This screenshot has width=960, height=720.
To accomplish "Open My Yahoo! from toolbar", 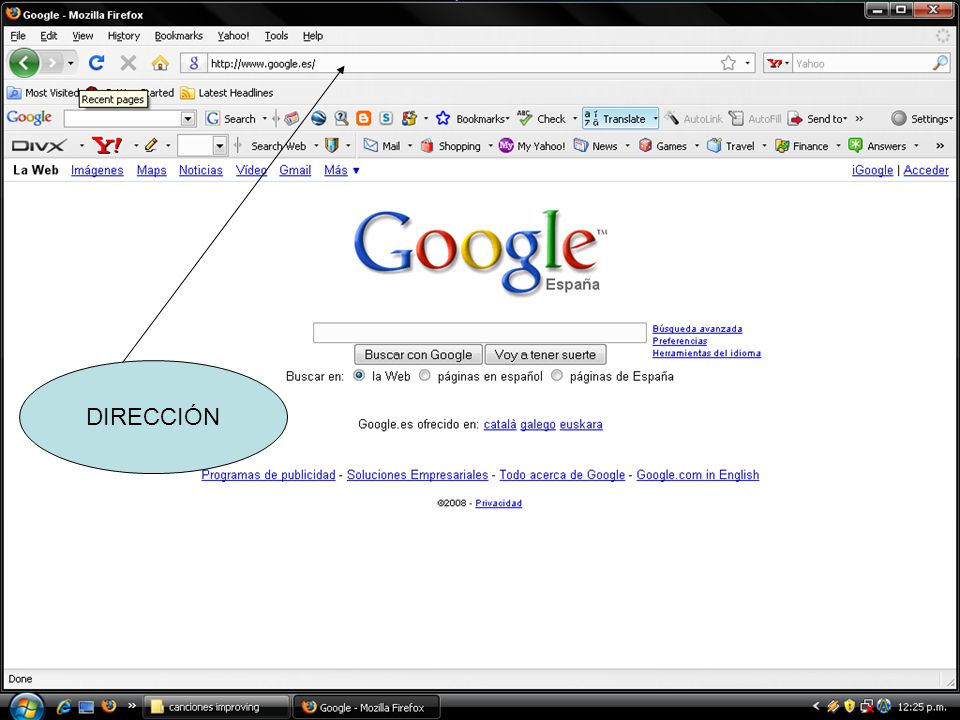I will [532, 146].
